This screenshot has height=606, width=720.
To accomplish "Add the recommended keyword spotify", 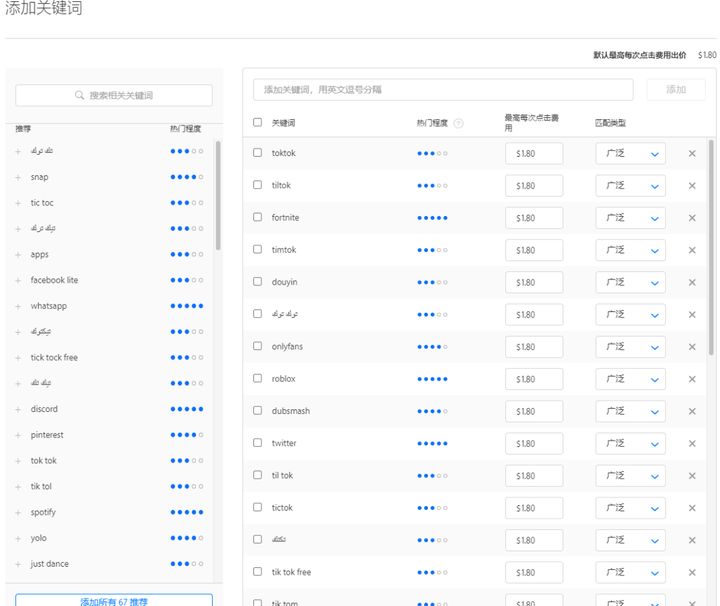I will [18, 512].
